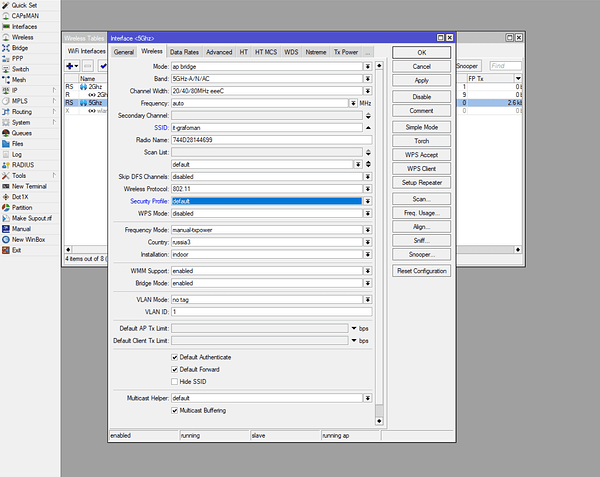Open the Security Profile dropdown
Viewport: 600px width, 477px height.
368,201
